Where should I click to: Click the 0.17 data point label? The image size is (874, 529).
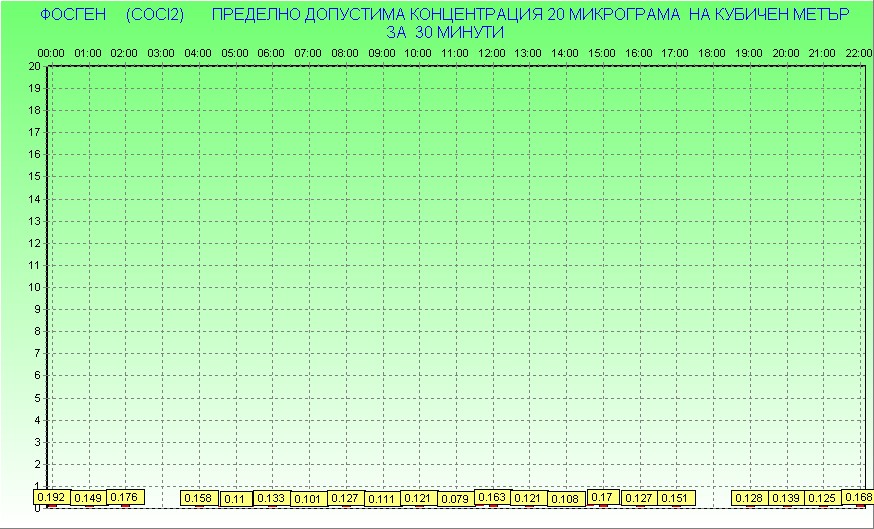[x=602, y=497]
